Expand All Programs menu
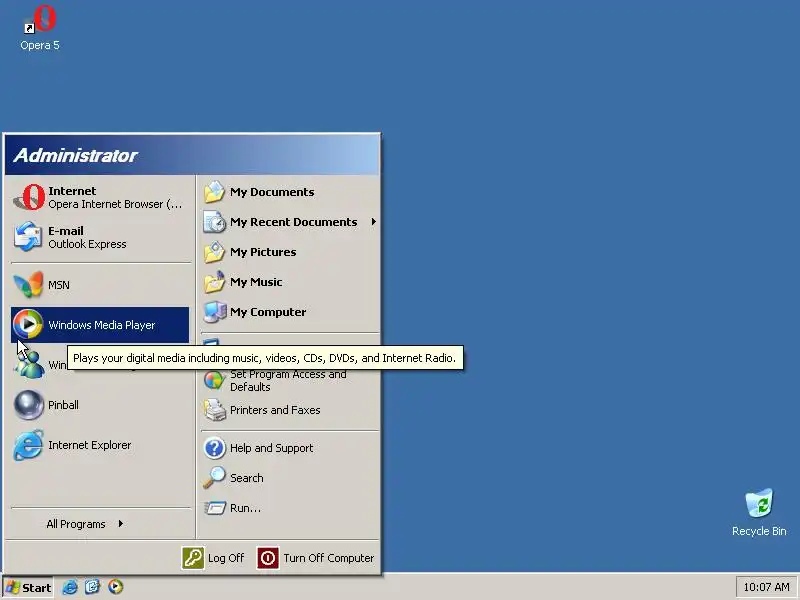This screenshot has height=600, width=800. (85, 524)
